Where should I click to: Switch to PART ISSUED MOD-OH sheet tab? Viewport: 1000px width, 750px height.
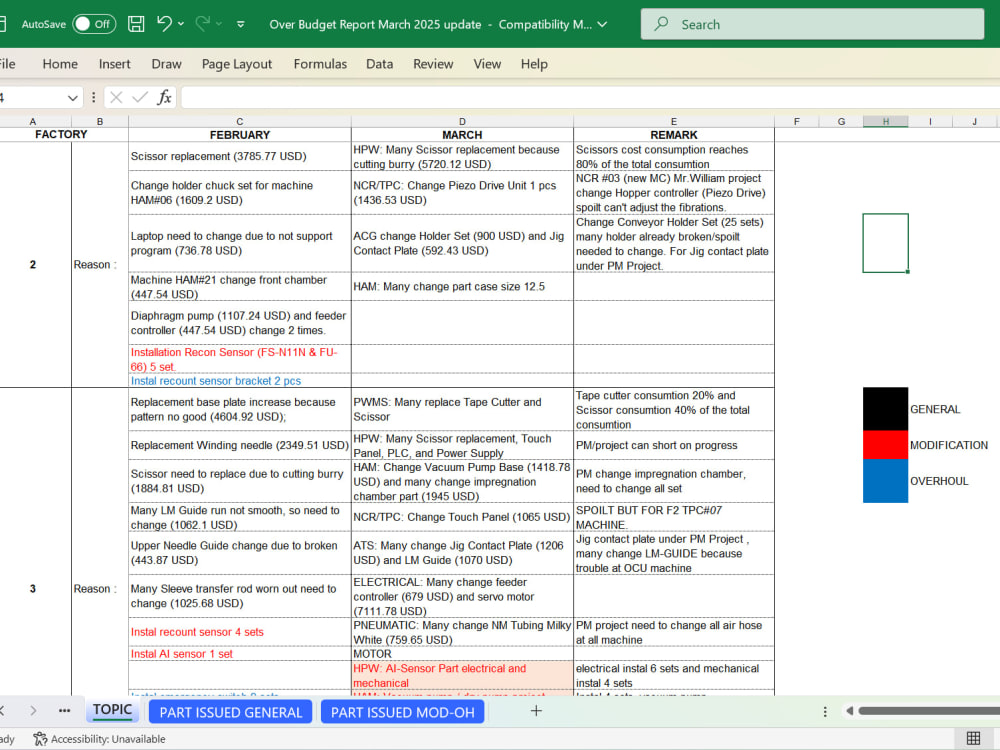tap(402, 712)
